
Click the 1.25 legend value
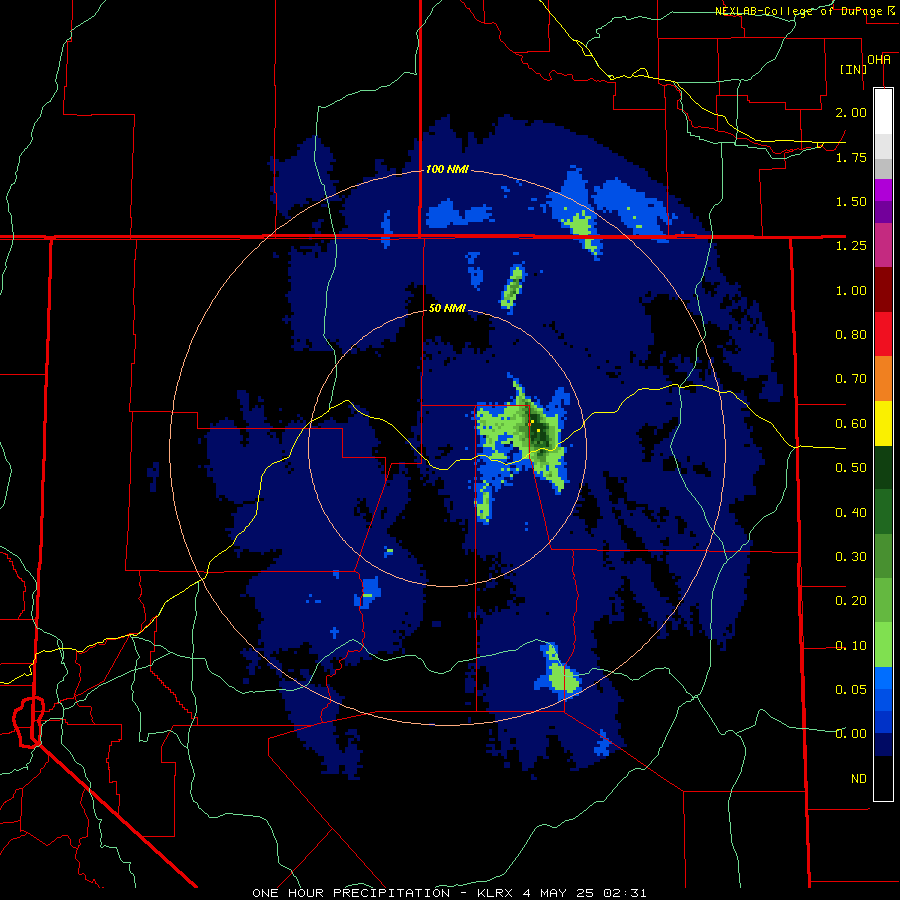(x=851, y=246)
